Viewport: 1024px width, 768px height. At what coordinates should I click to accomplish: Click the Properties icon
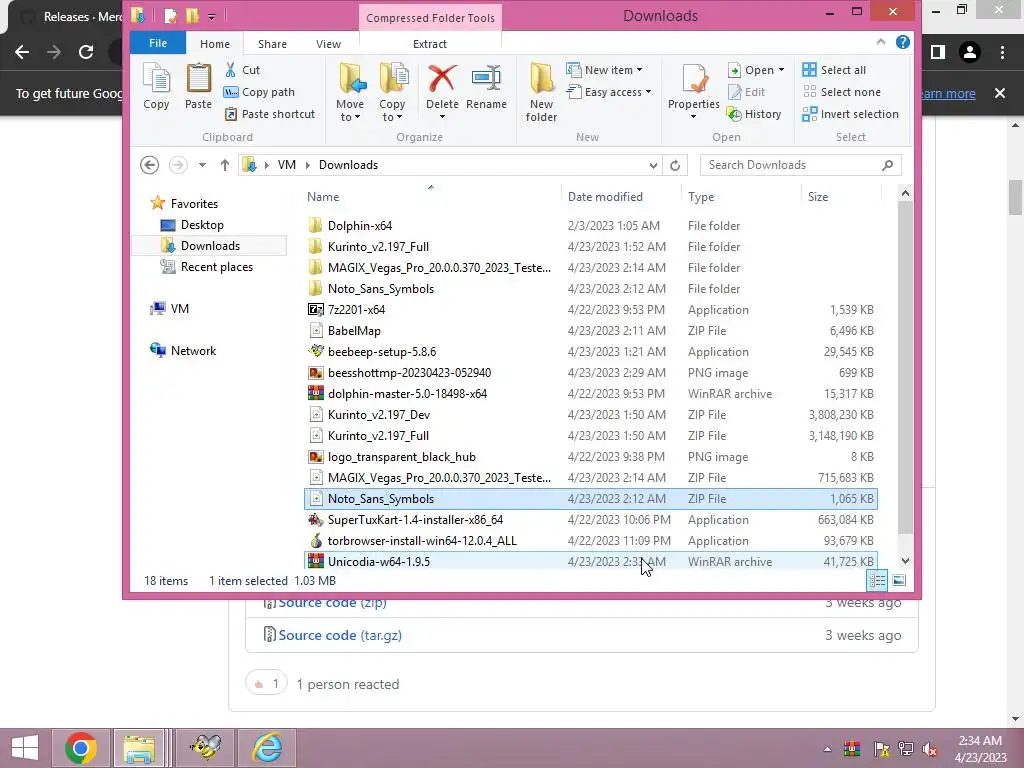(694, 79)
